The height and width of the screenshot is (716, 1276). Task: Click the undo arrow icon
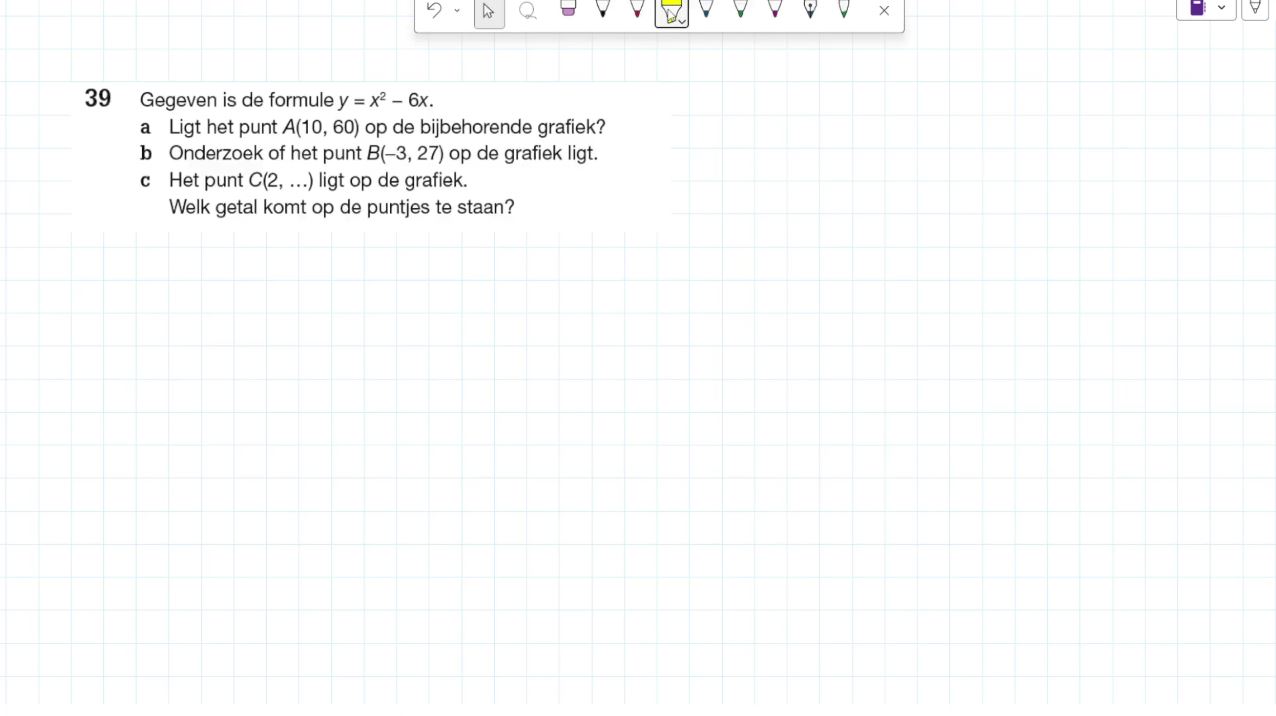click(434, 10)
